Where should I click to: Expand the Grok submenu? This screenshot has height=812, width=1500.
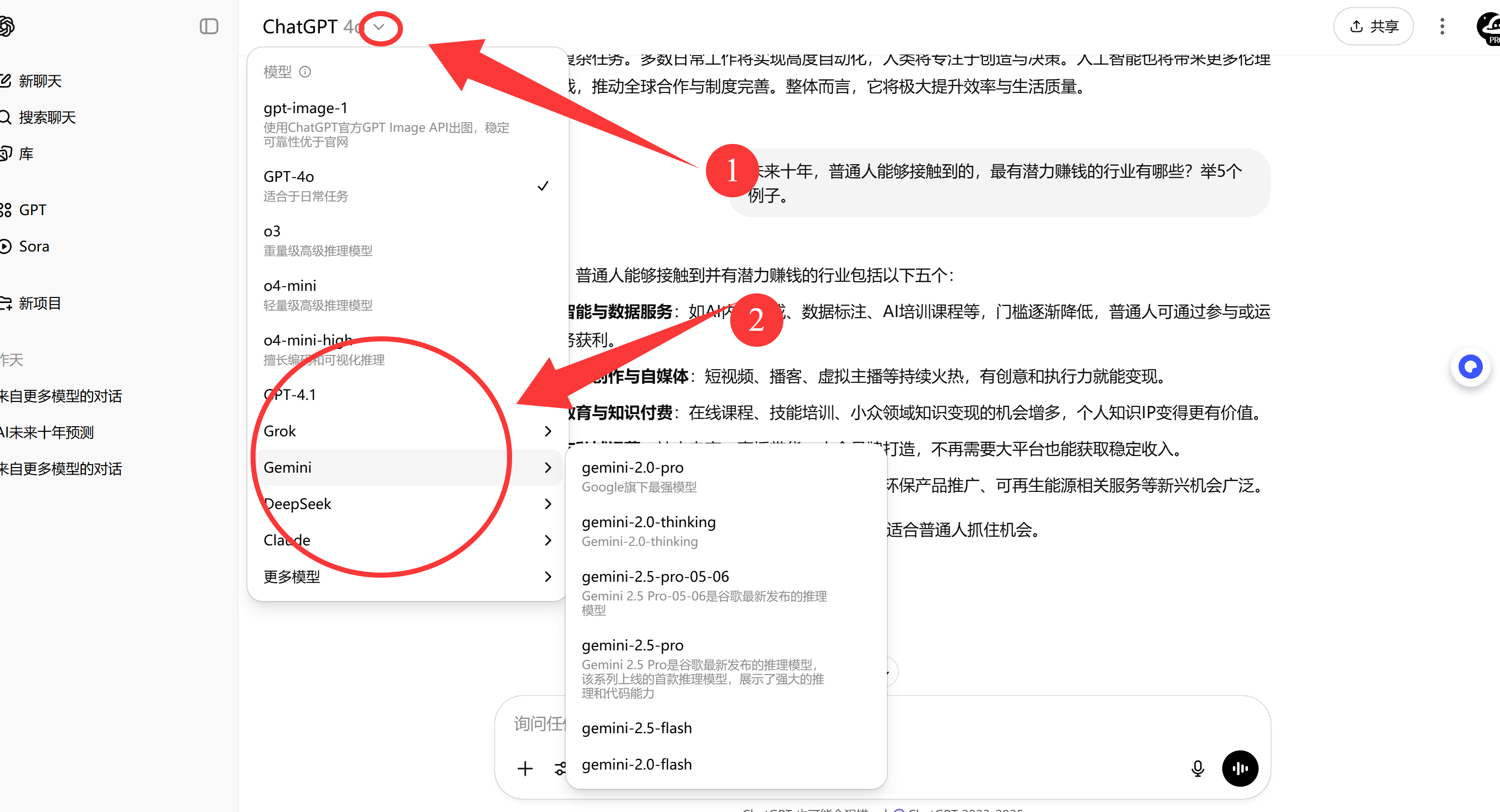point(407,431)
